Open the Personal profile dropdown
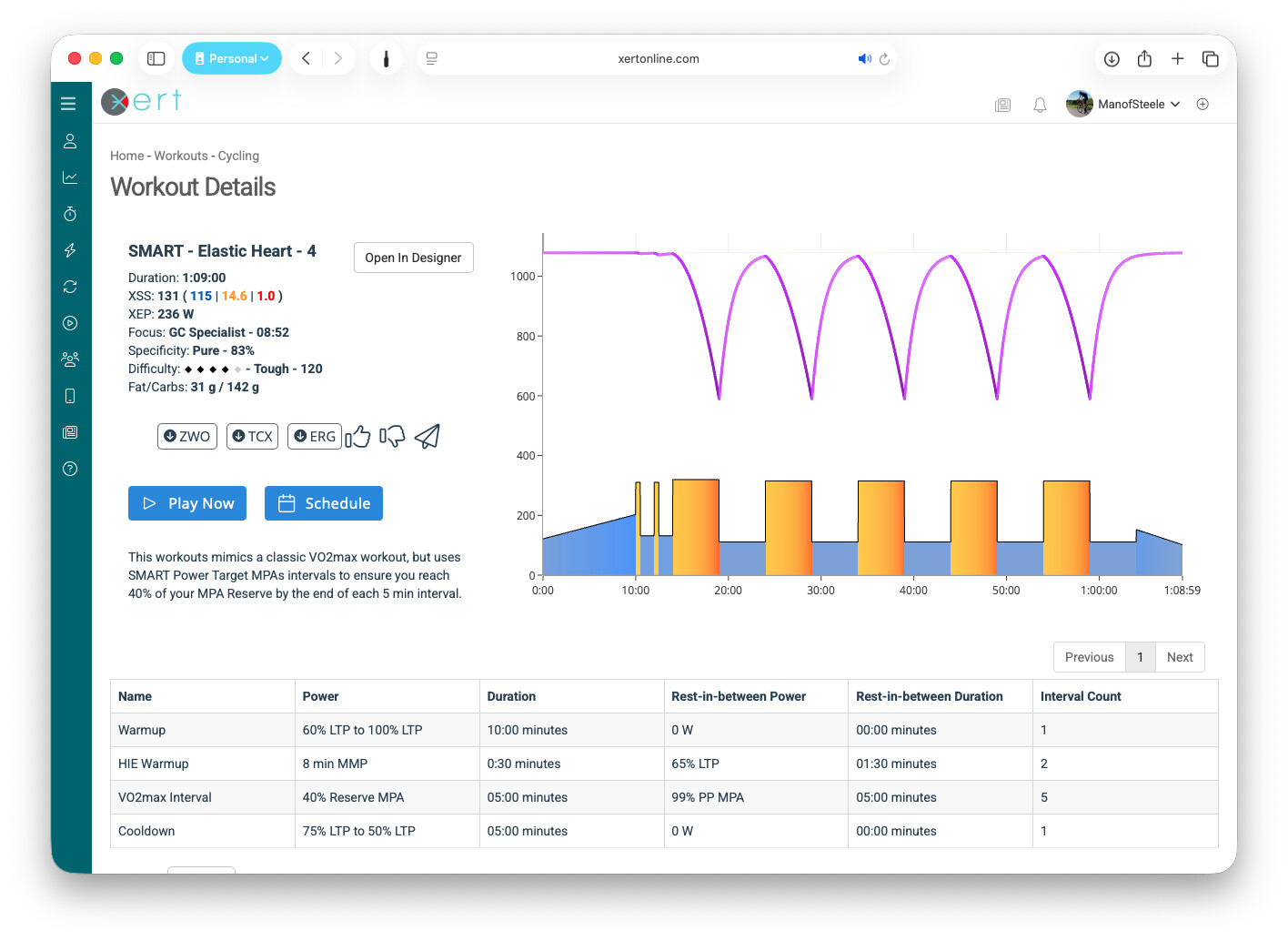1288x941 pixels. (x=232, y=58)
